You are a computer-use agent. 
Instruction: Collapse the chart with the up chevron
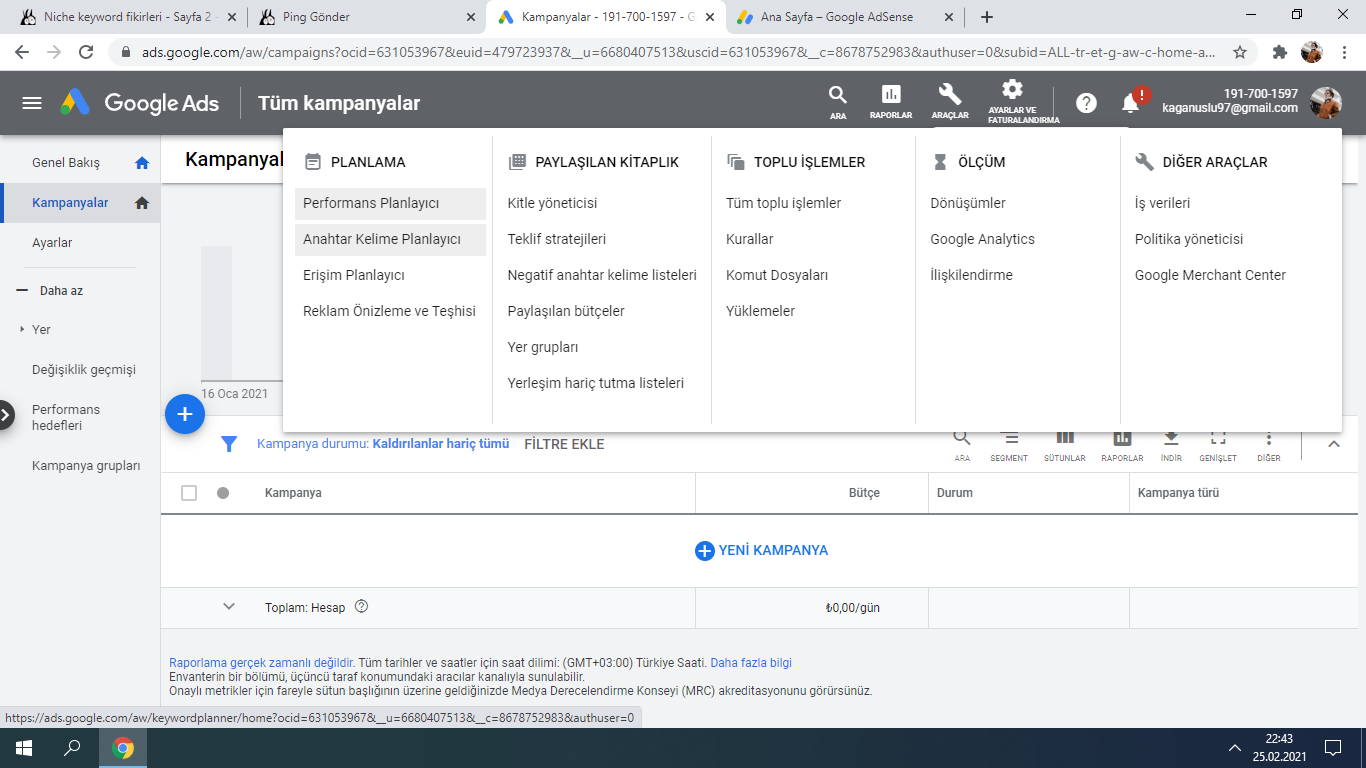point(1334,444)
